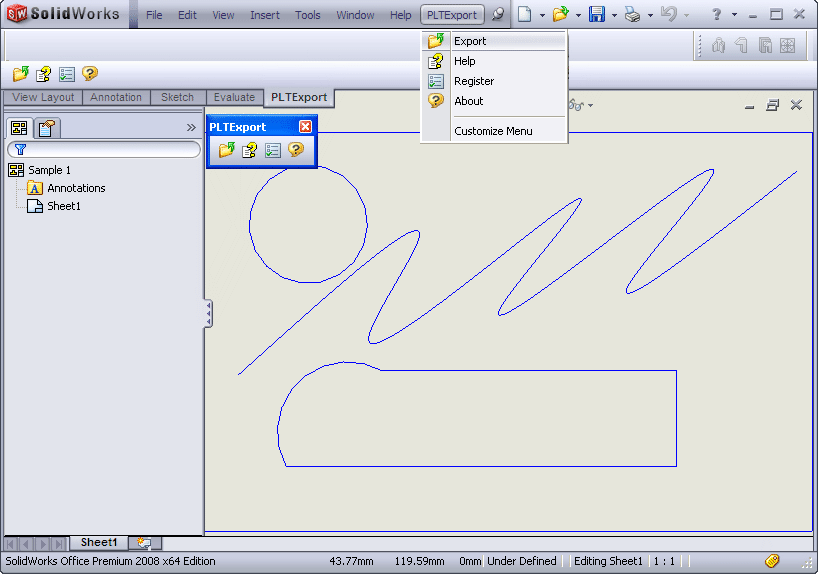Click Help icon in the top-left toolbar

tap(43, 74)
